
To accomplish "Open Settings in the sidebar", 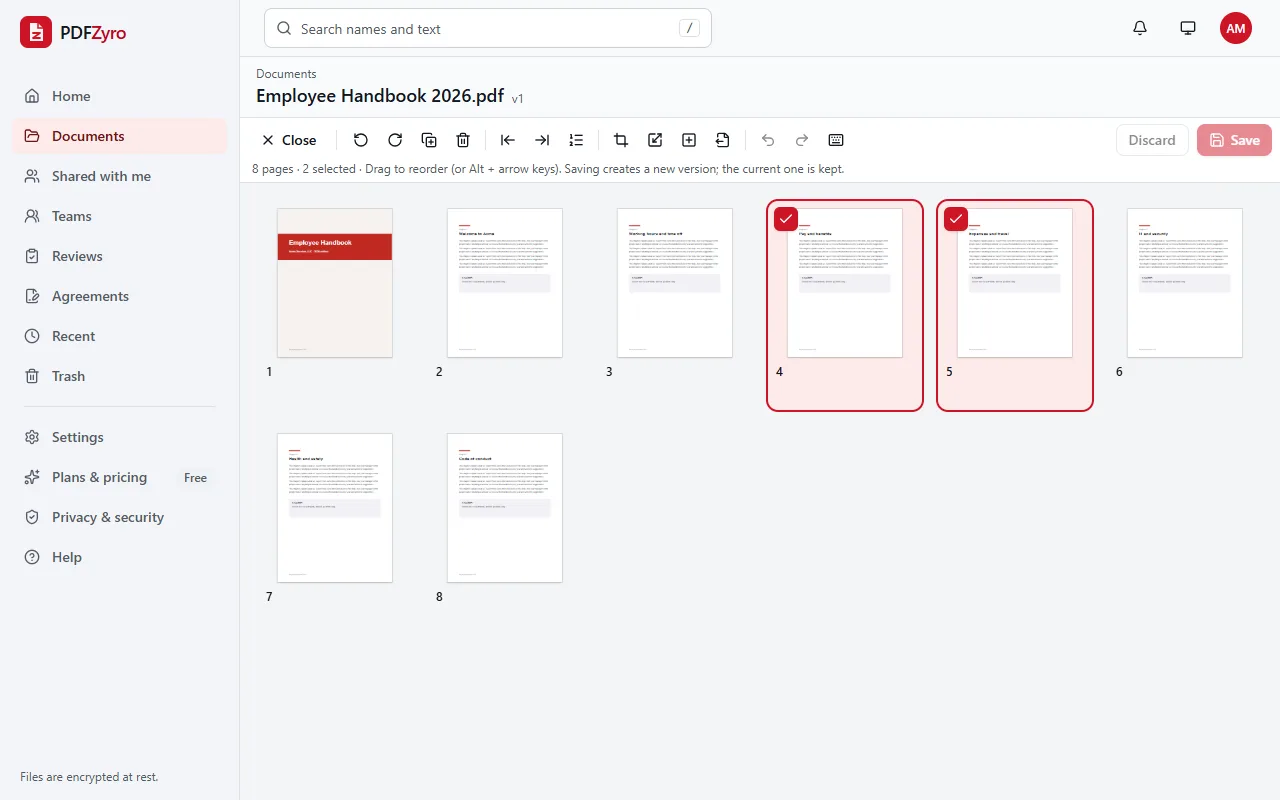I will tap(120, 437).
